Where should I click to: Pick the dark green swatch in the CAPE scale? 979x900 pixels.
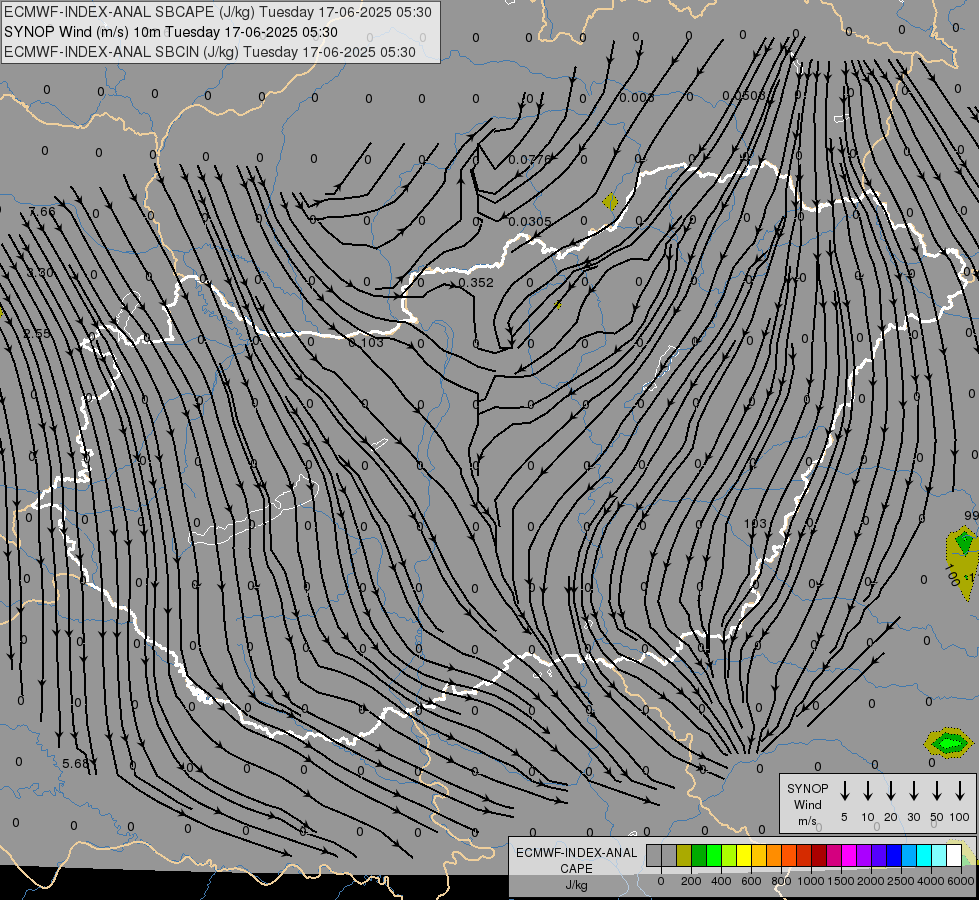pyautogui.click(x=699, y=855)
